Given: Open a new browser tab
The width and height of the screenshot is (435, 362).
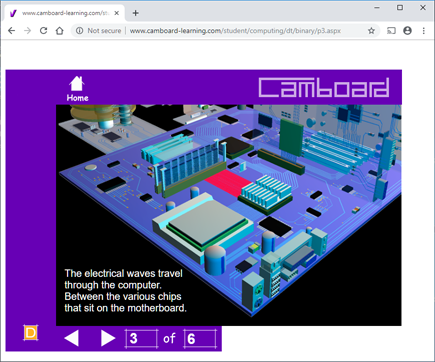Looking at the screenshot, I should click(135, 13).
